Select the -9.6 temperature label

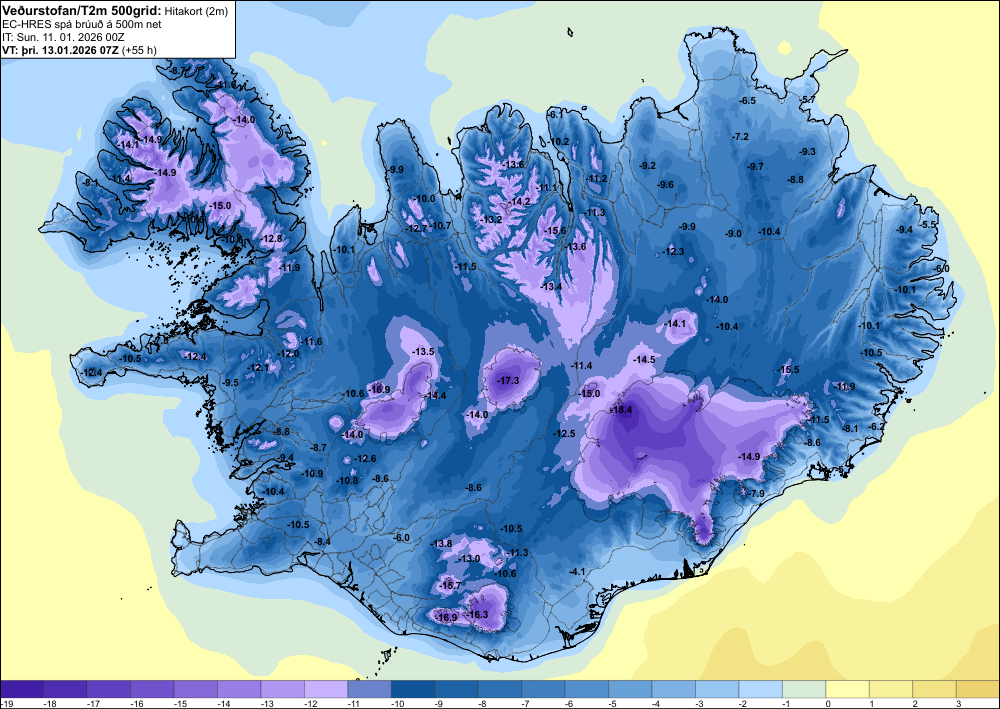coord(665,185)
